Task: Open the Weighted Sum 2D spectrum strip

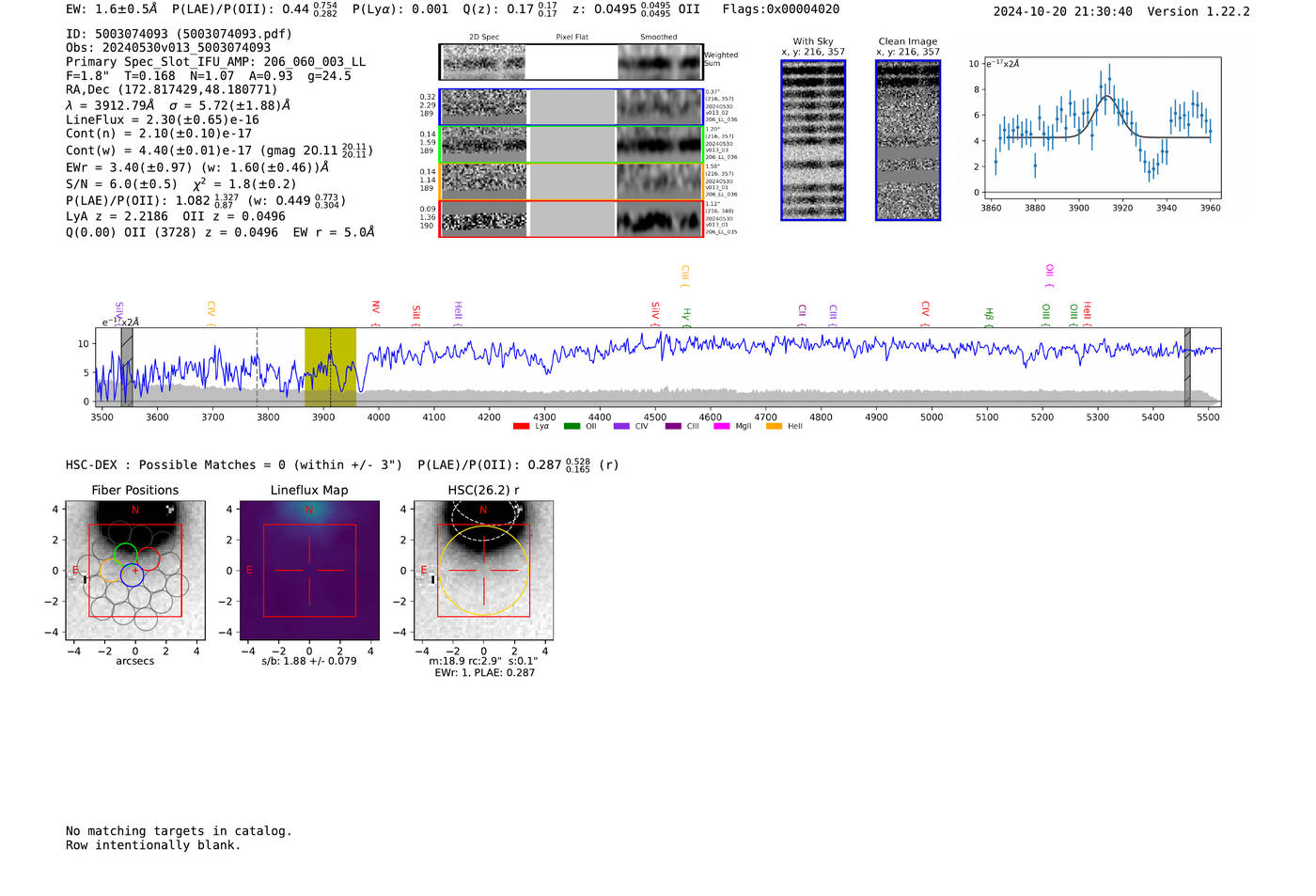Action: pos(572,62)
